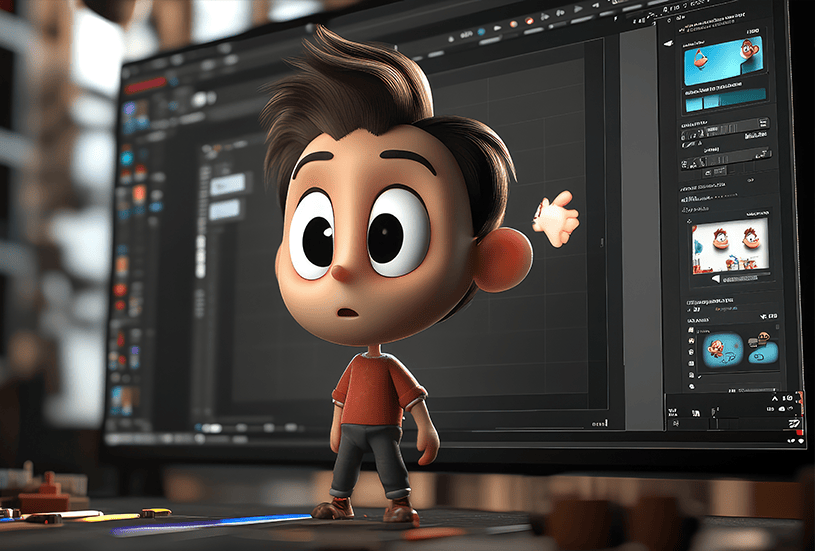
Task: Select the blue circular icon in left sidebar
Action: tap(127, 158)
